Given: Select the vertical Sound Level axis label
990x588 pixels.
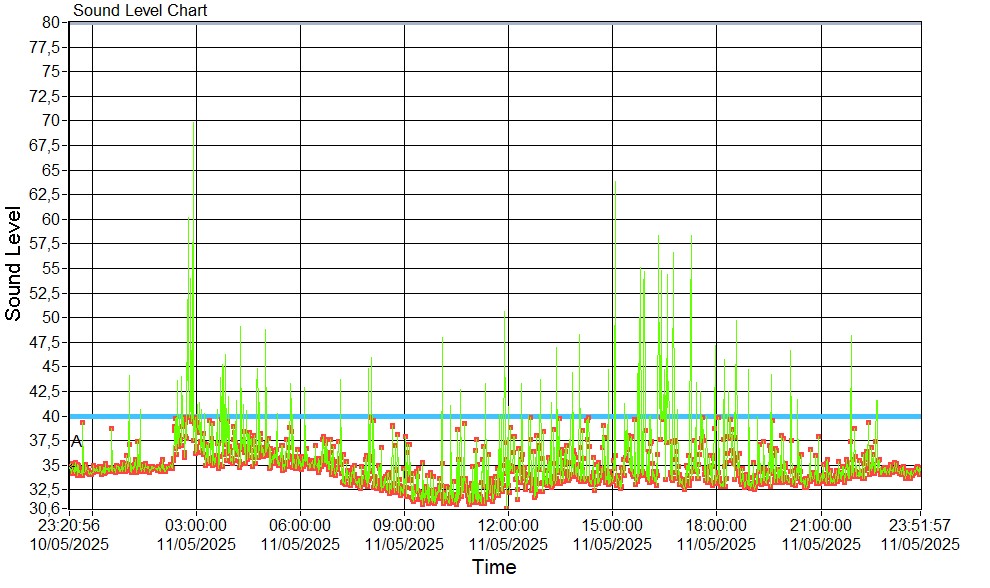Looking at the screenshot, I should [x=14, y=263].
